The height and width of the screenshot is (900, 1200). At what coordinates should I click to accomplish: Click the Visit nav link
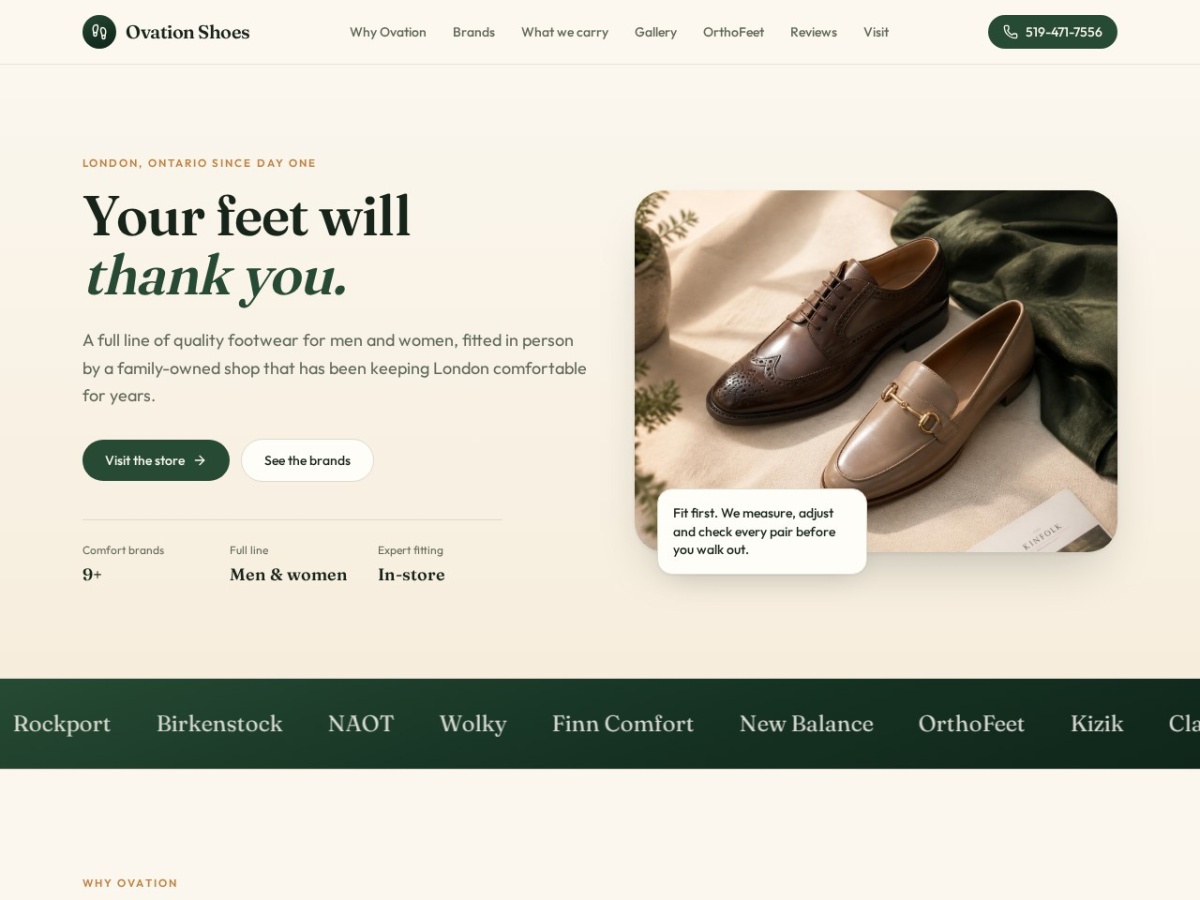876,32
